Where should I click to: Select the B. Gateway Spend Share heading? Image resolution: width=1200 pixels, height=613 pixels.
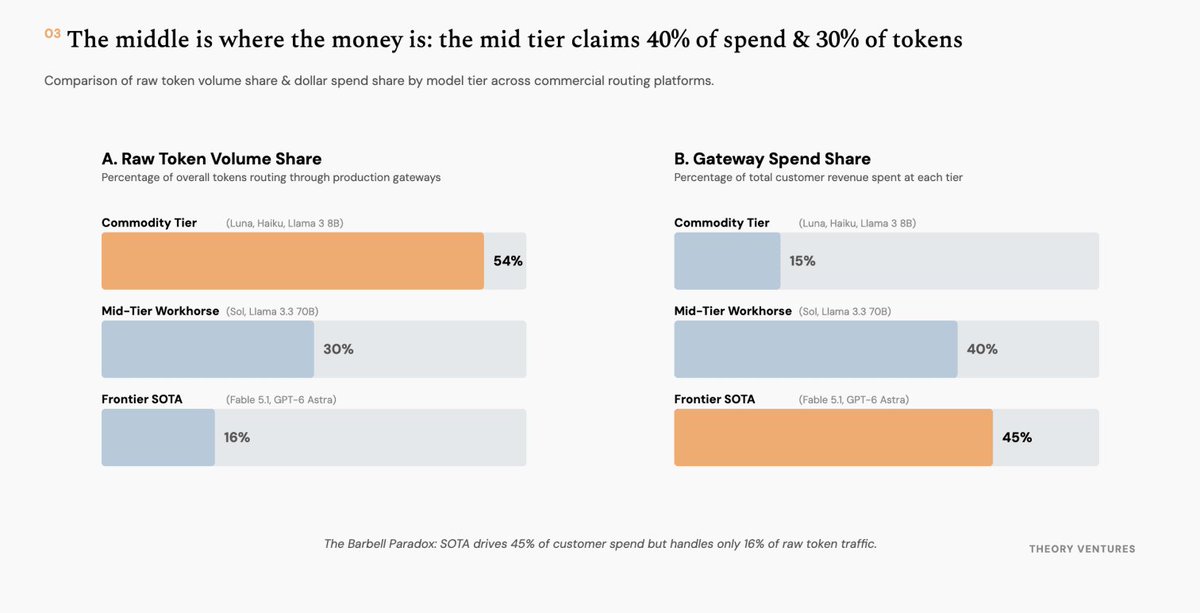[x=772, y=158]
